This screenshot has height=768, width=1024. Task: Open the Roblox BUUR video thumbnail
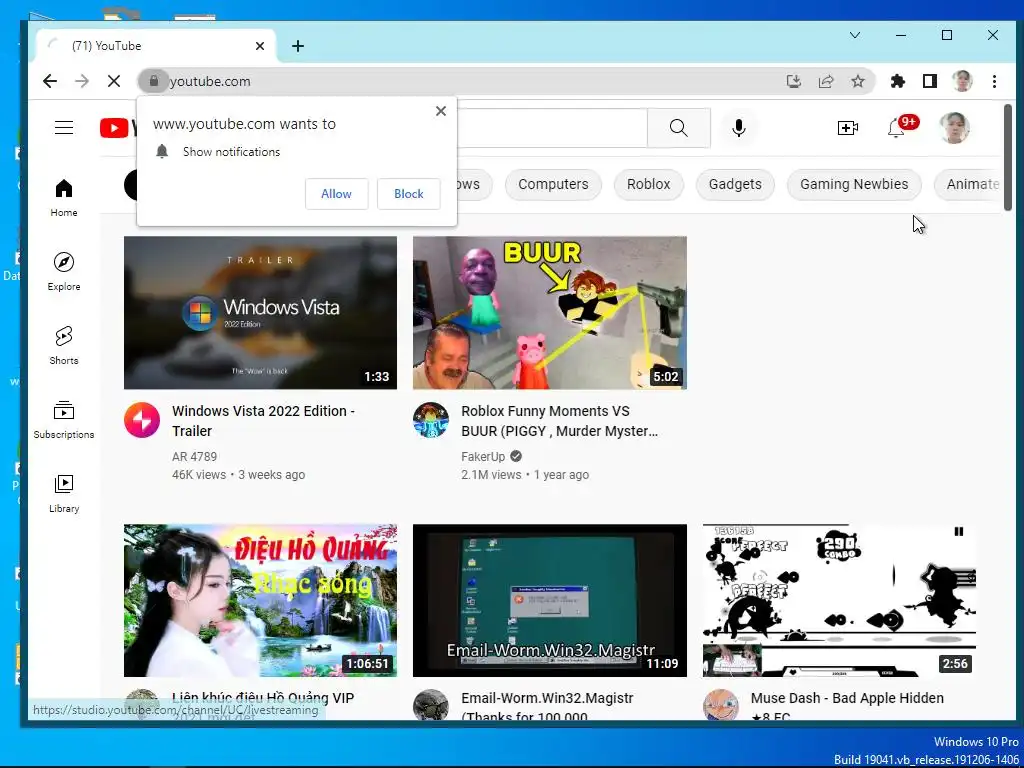pos(550,313)
